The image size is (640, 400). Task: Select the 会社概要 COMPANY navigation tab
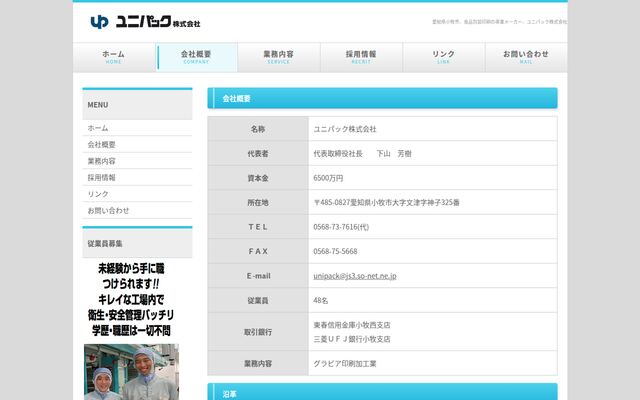pos(196,57)
